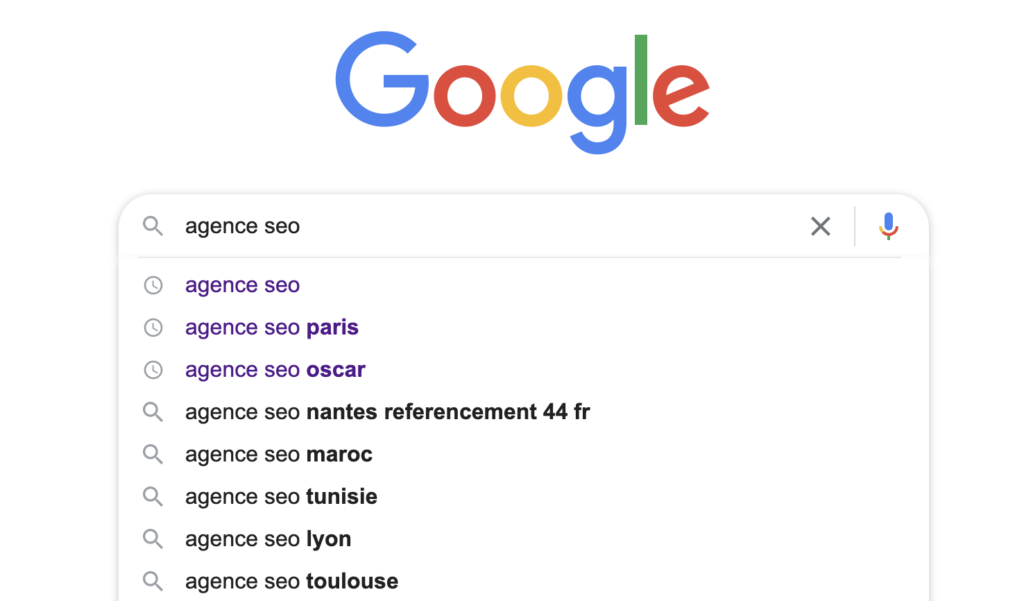
Task: Click the clock history icon beside 'agence seo'
Action: pyautogui.click(x=152, y=285)
